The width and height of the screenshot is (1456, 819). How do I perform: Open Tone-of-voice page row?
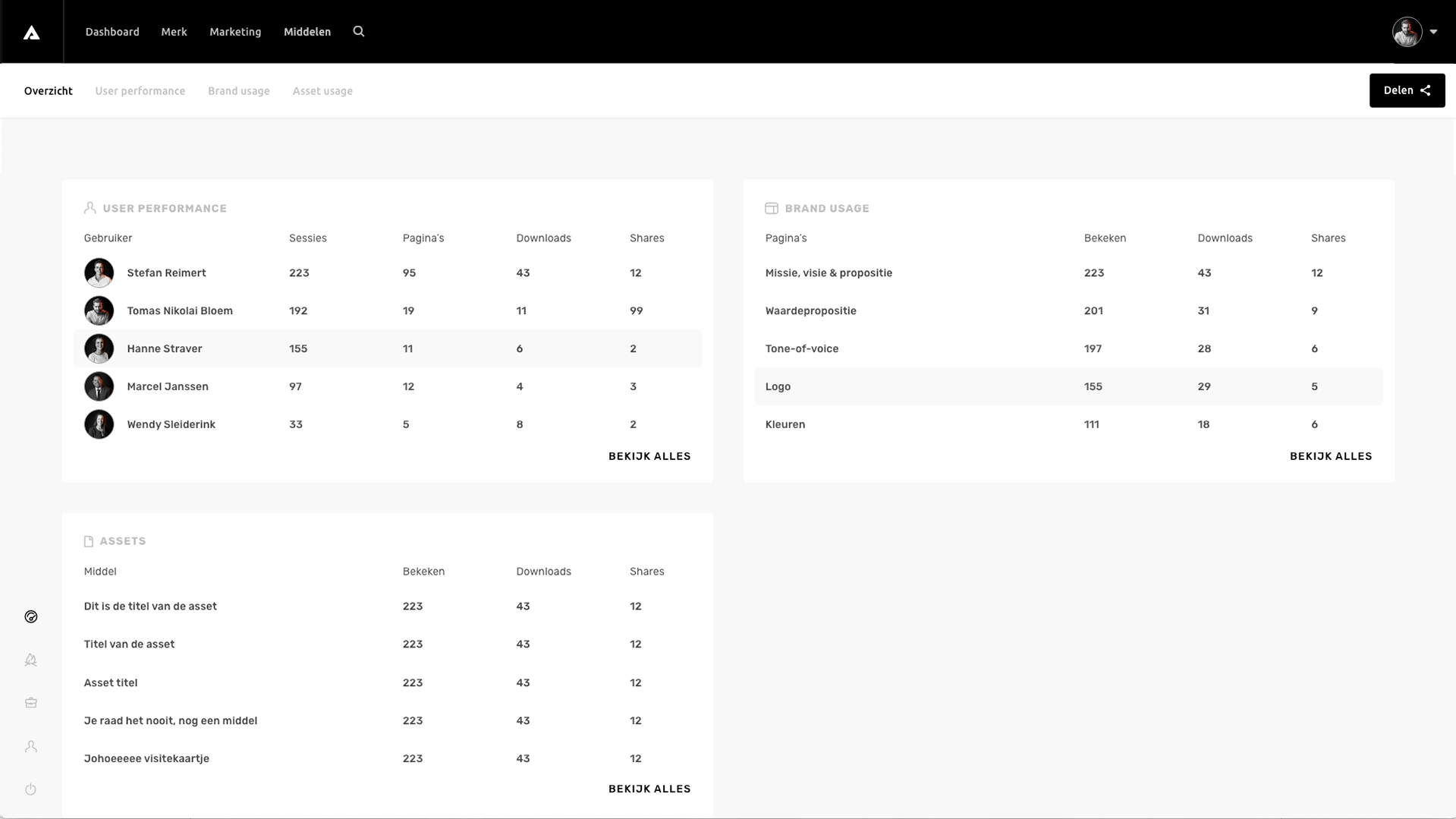[x=1068, y=348]
